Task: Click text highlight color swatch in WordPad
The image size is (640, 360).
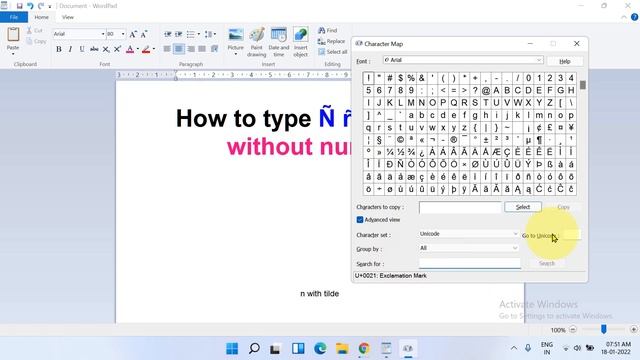Action: (146, 49)
